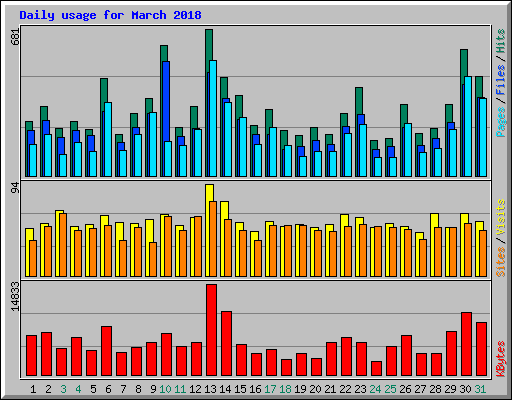The height and width of the screenshot is (400, 512).
Task: Click day 27 on the x-axis
Action: tap(420, 389)
